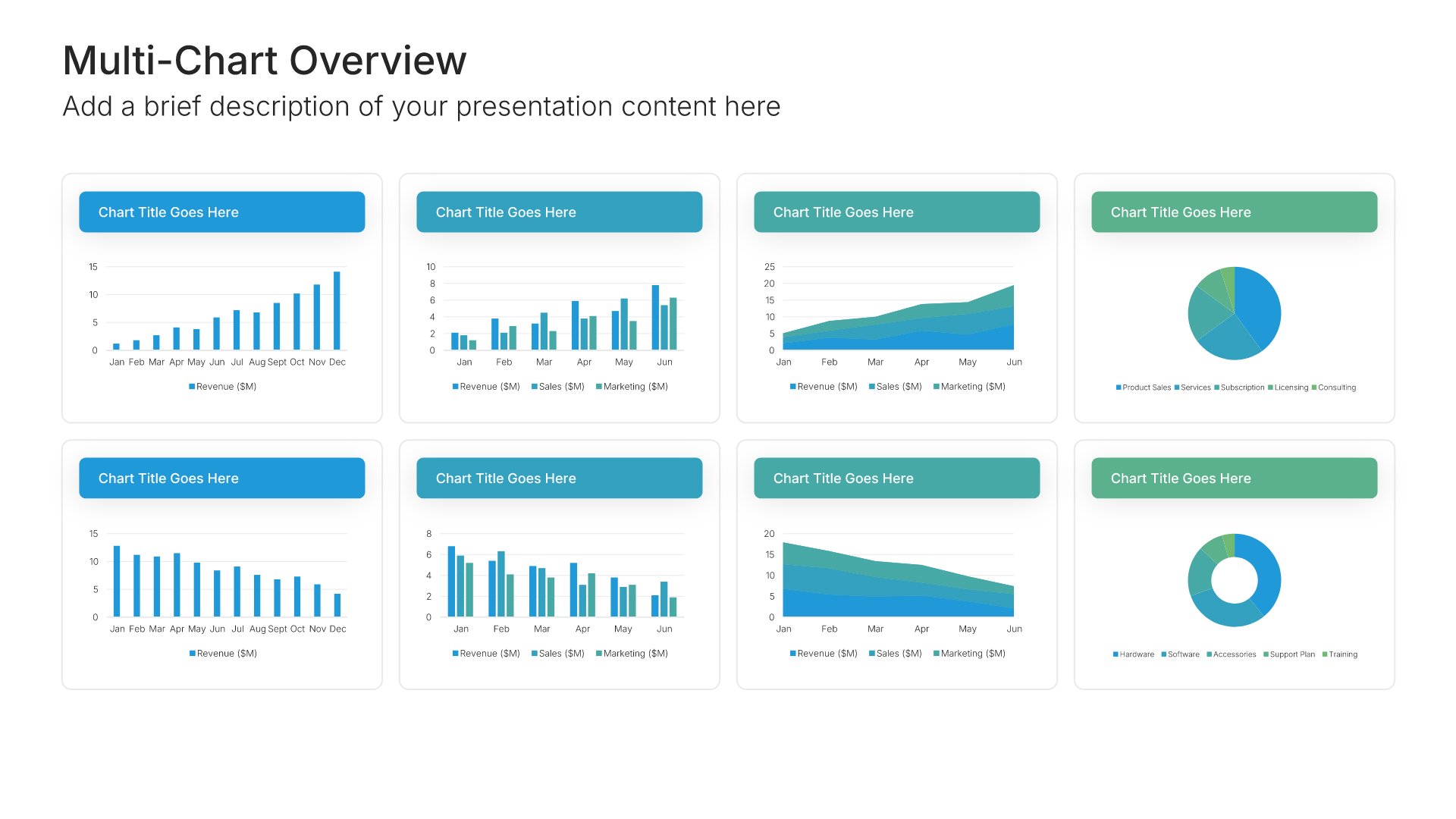1456x819 pixels.
Task: Click the Subscription legend entry
Action: click(x=1239, y=388)
